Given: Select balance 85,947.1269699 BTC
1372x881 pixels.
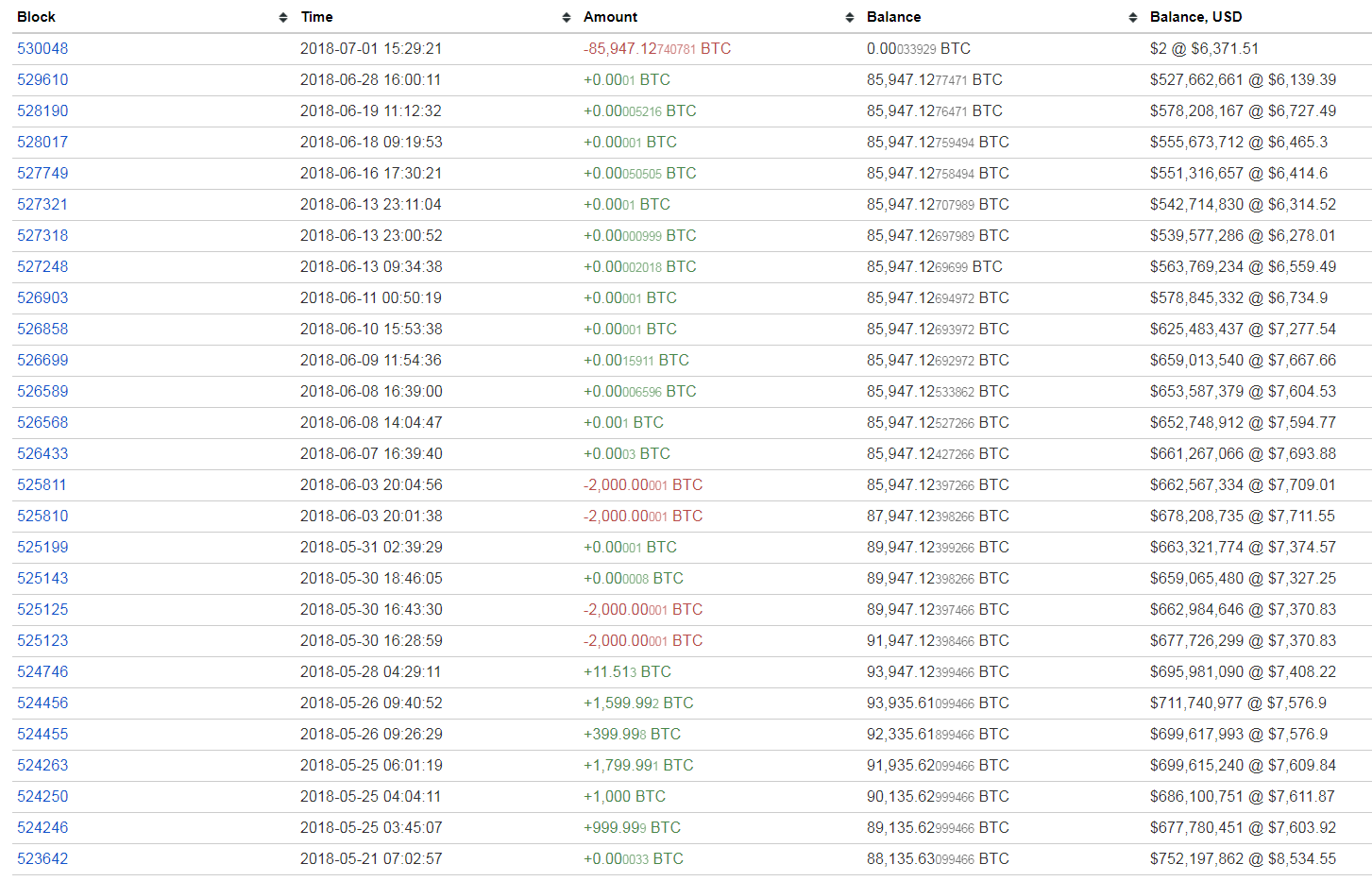Looking at the screenshot, I should [x=935, y=267].
